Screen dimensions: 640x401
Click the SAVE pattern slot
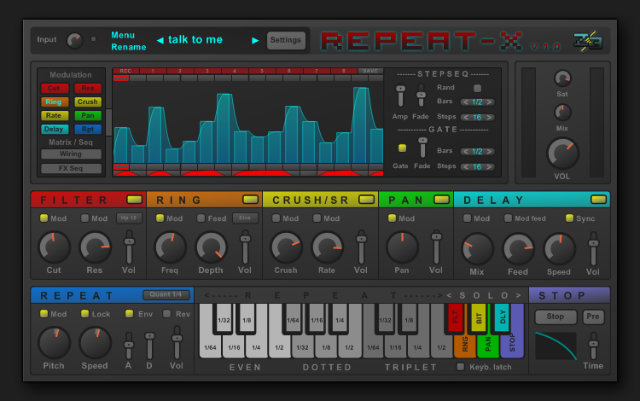pos(371,71)
